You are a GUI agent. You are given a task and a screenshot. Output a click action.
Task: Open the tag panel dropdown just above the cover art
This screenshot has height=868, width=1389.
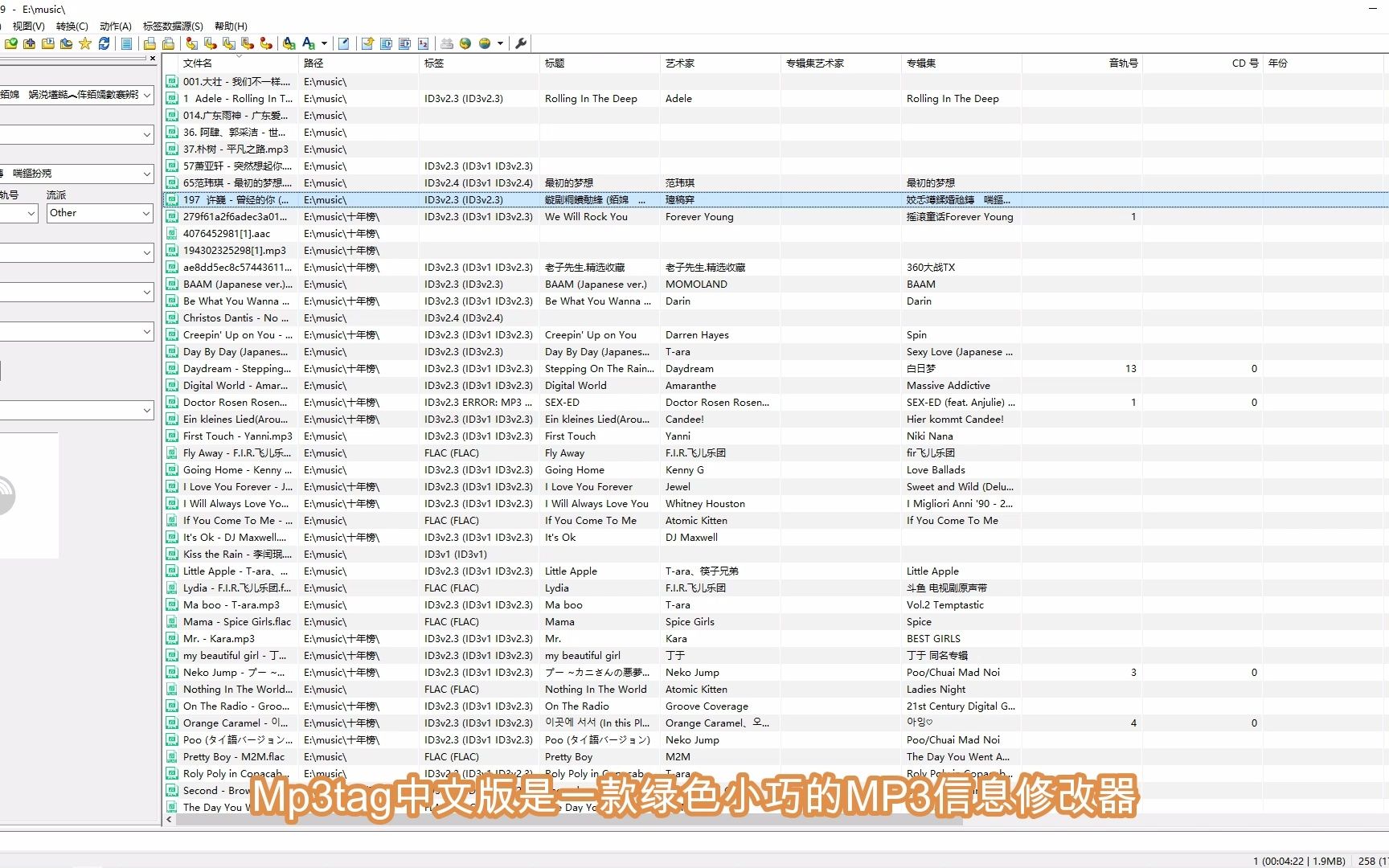(147, 411)
